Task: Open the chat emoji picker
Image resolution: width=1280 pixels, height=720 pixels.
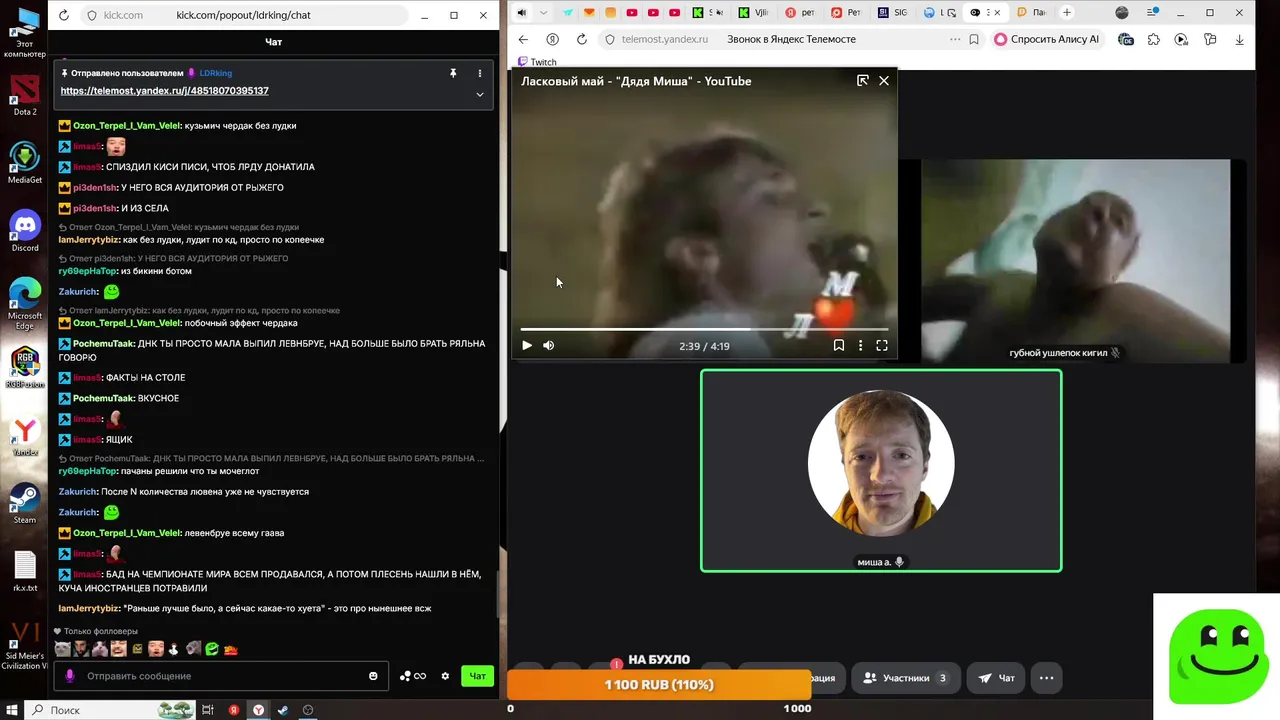Action: click(x=373, y=676)
